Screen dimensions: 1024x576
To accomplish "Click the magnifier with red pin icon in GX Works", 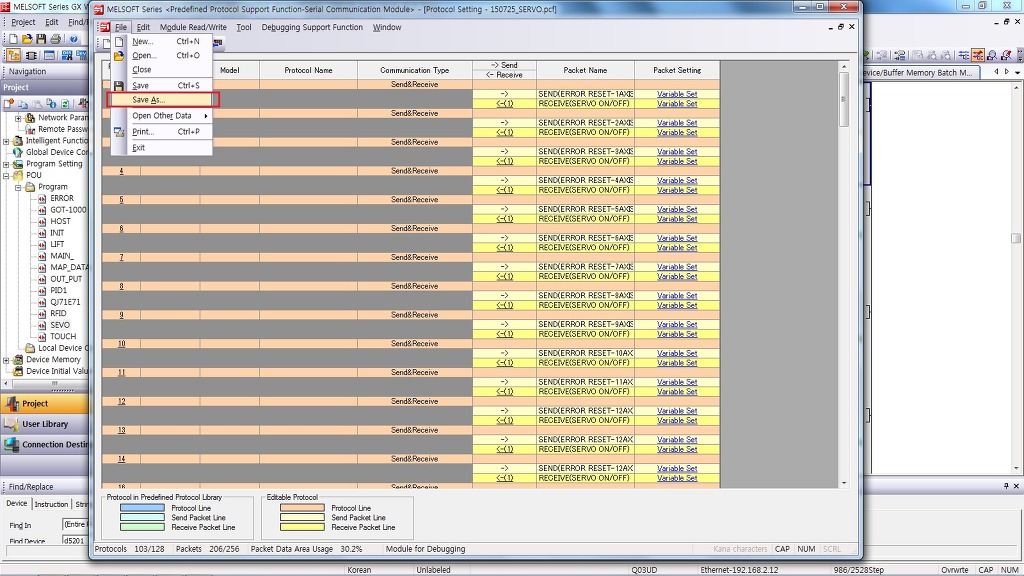I will pos(1006,56).
